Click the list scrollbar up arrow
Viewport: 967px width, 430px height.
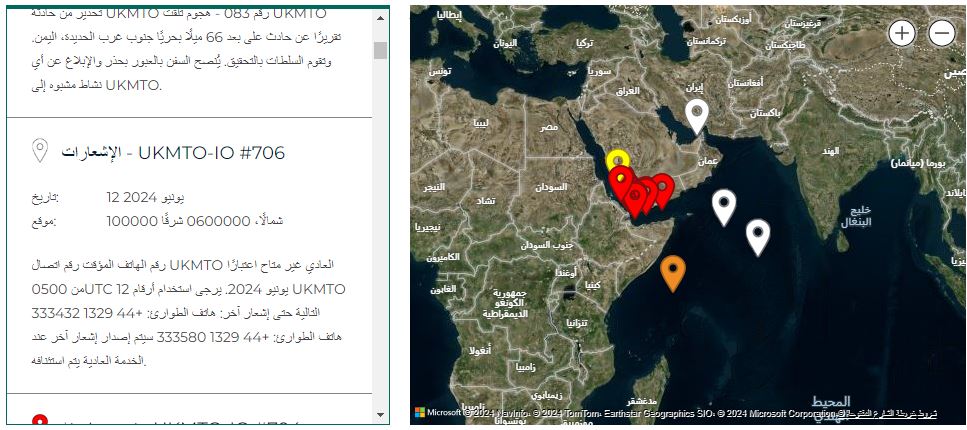coord(381,17)
